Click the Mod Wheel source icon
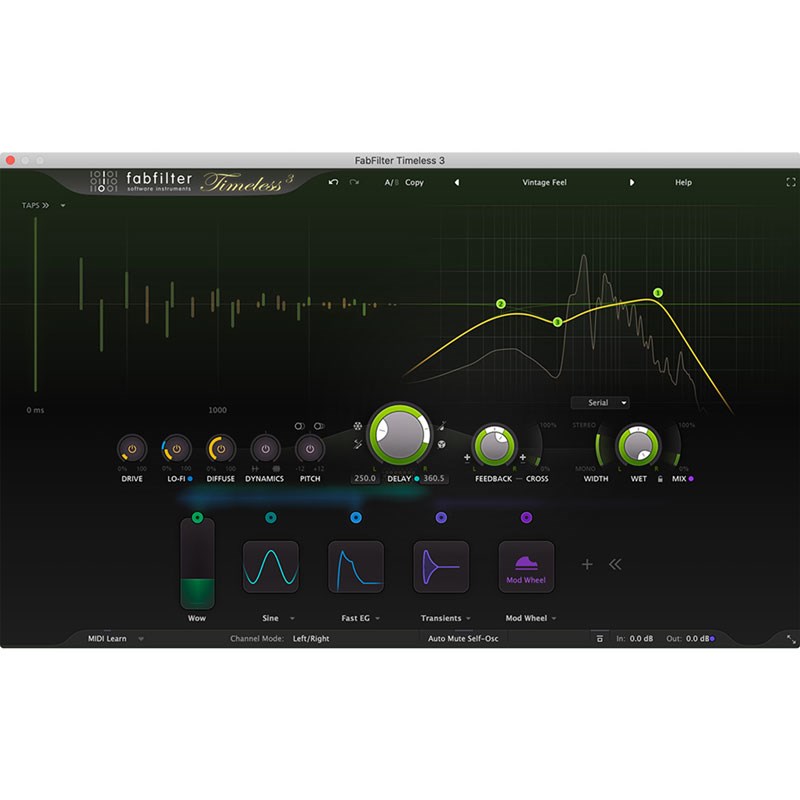 [526, 567]
